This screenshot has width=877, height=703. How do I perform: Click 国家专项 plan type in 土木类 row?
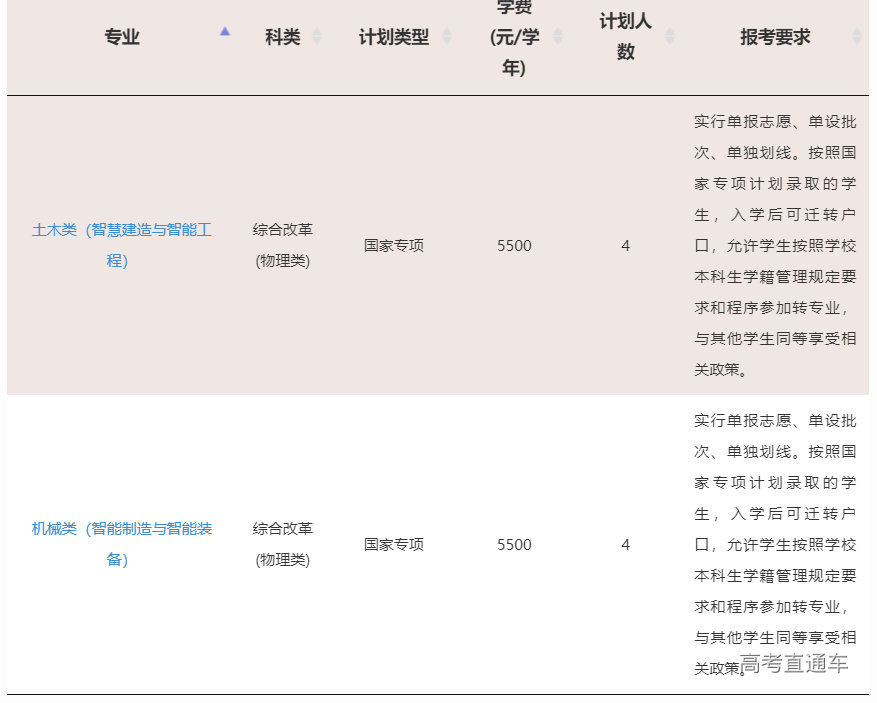coord(394,246)
